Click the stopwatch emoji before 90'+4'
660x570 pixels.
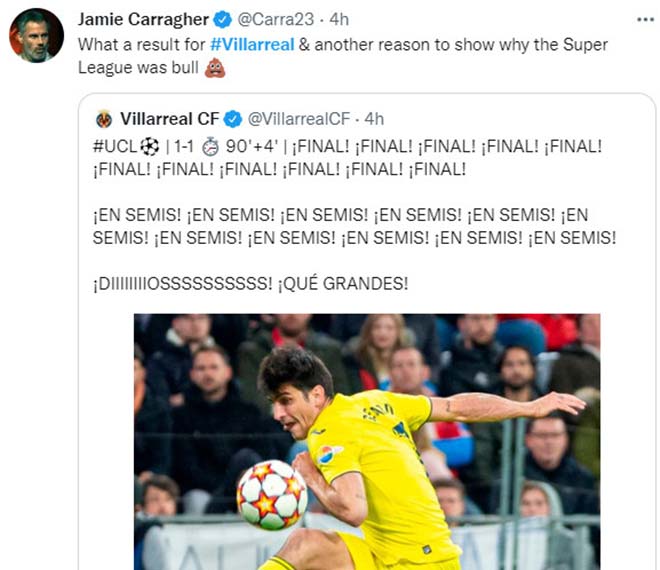pos(210,146)
